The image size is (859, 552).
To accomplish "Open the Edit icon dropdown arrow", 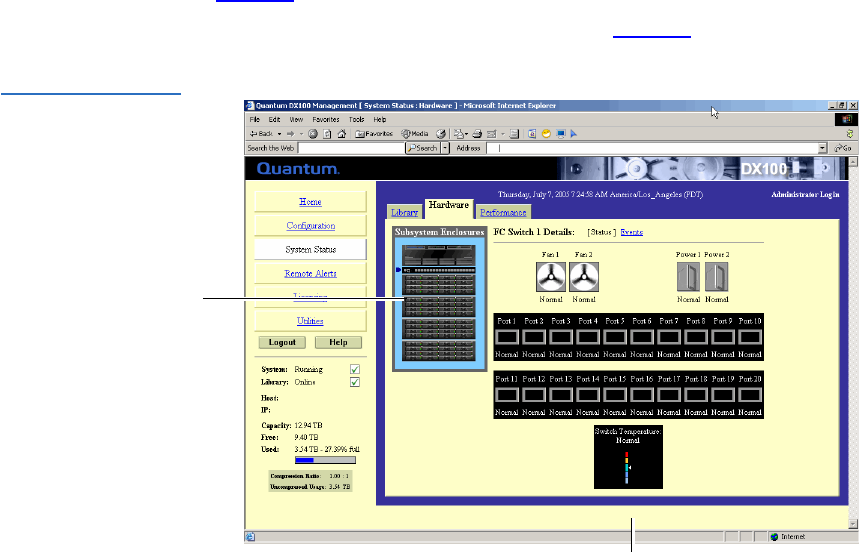I will coord(502,134).
